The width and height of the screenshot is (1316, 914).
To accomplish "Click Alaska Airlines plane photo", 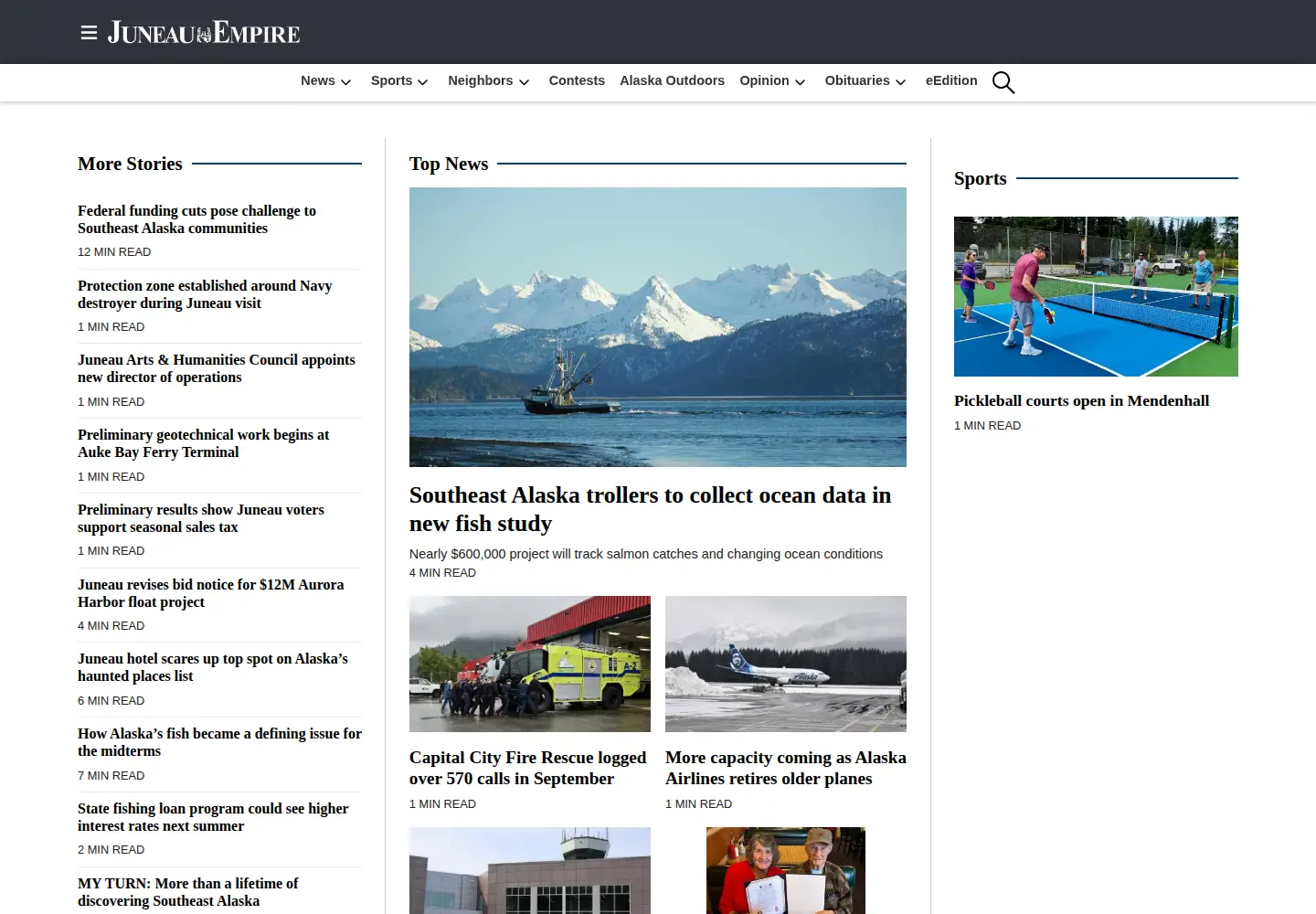I will [786, 664].
